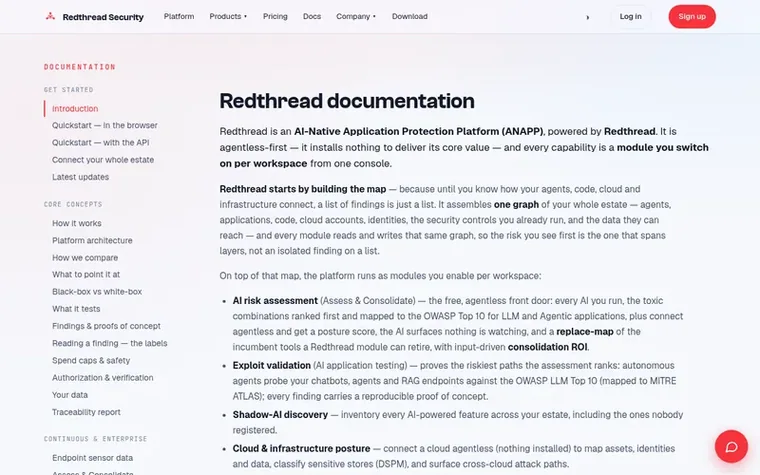The width and height of the screenshot is (760, 475).
Task: Click the bold 'replace-map' text
Action: [x=585, y=332]
